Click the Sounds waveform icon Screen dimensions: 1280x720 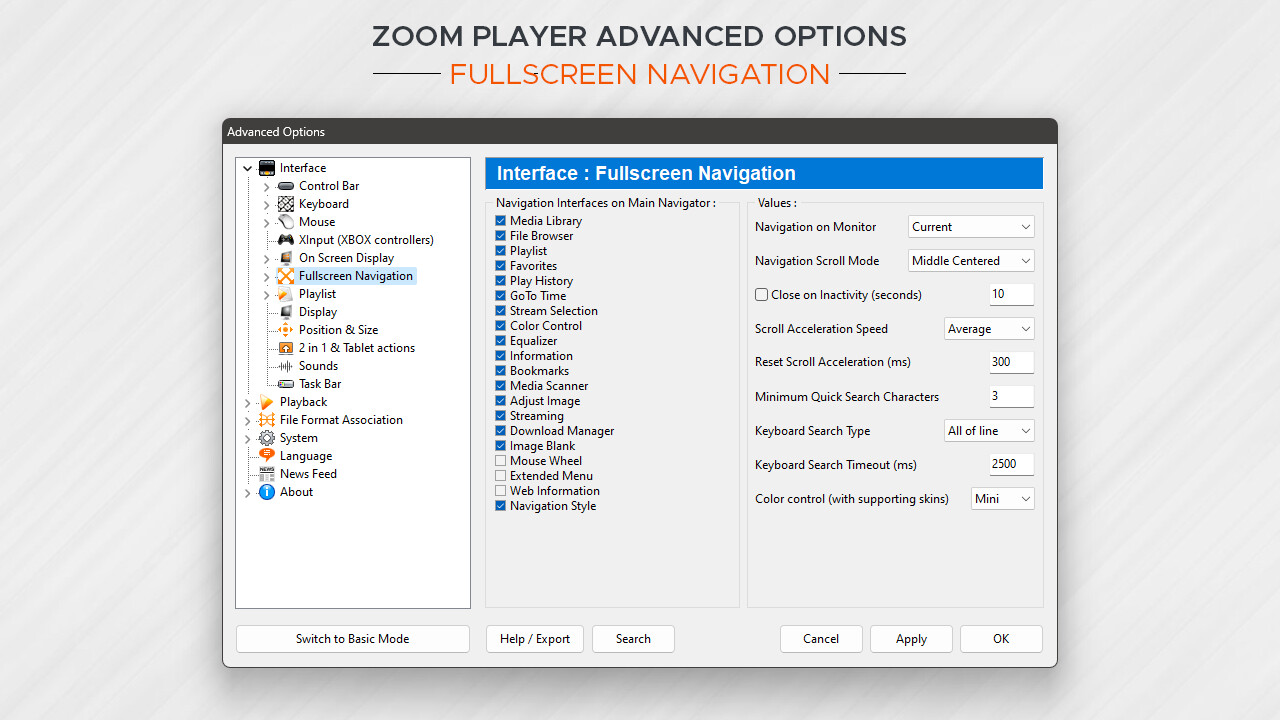(x=286, y=366)
